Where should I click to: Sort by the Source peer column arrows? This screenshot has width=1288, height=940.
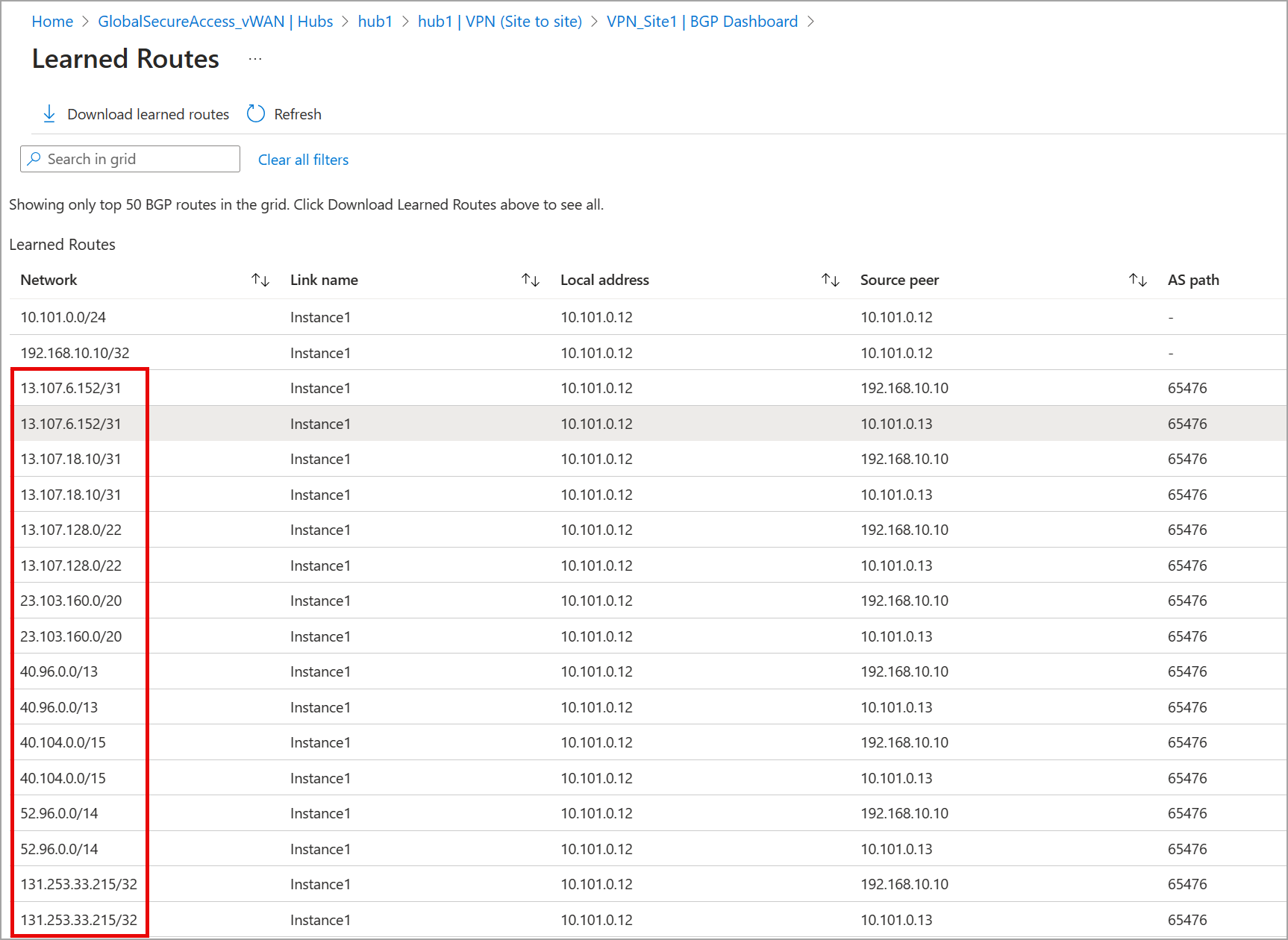(x=1138, y=280)
